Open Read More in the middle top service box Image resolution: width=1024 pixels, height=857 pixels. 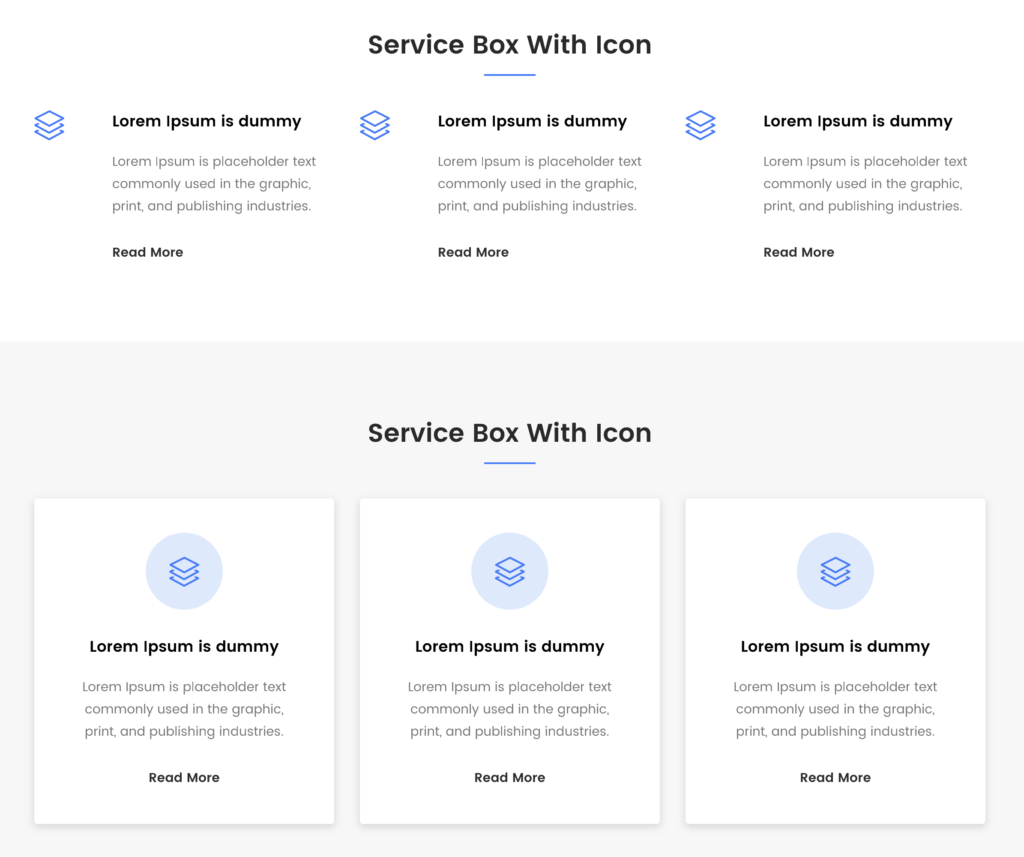point(473,252)
